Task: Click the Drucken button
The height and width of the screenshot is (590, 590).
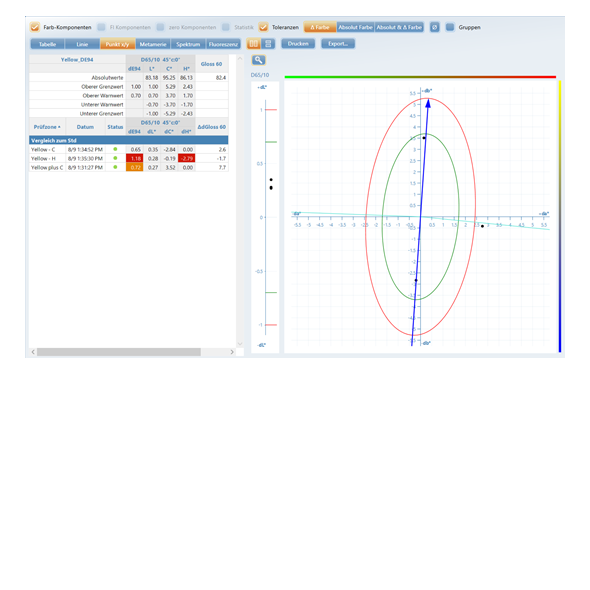Action: pos(298,44)
